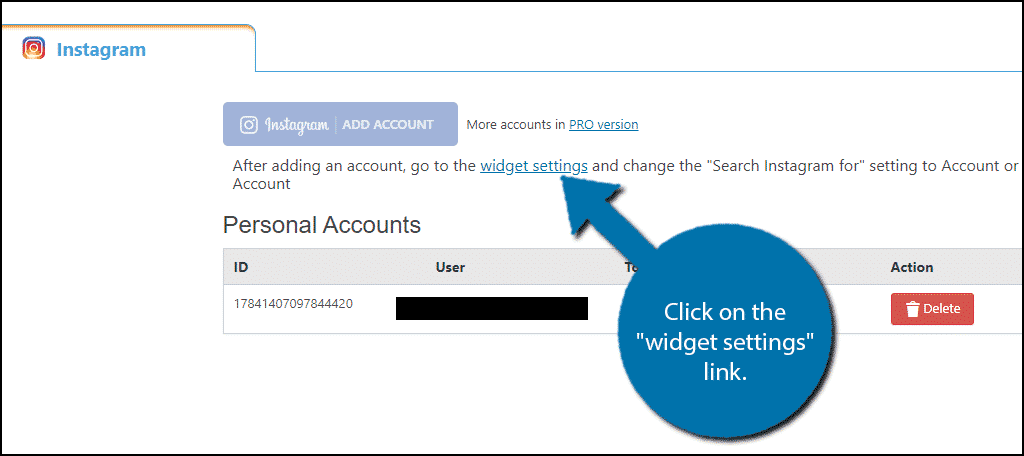The width and height of the screenshot is (1024, 456).
Task: Click the 'More accounts in' text
Action: coord(516,124)
